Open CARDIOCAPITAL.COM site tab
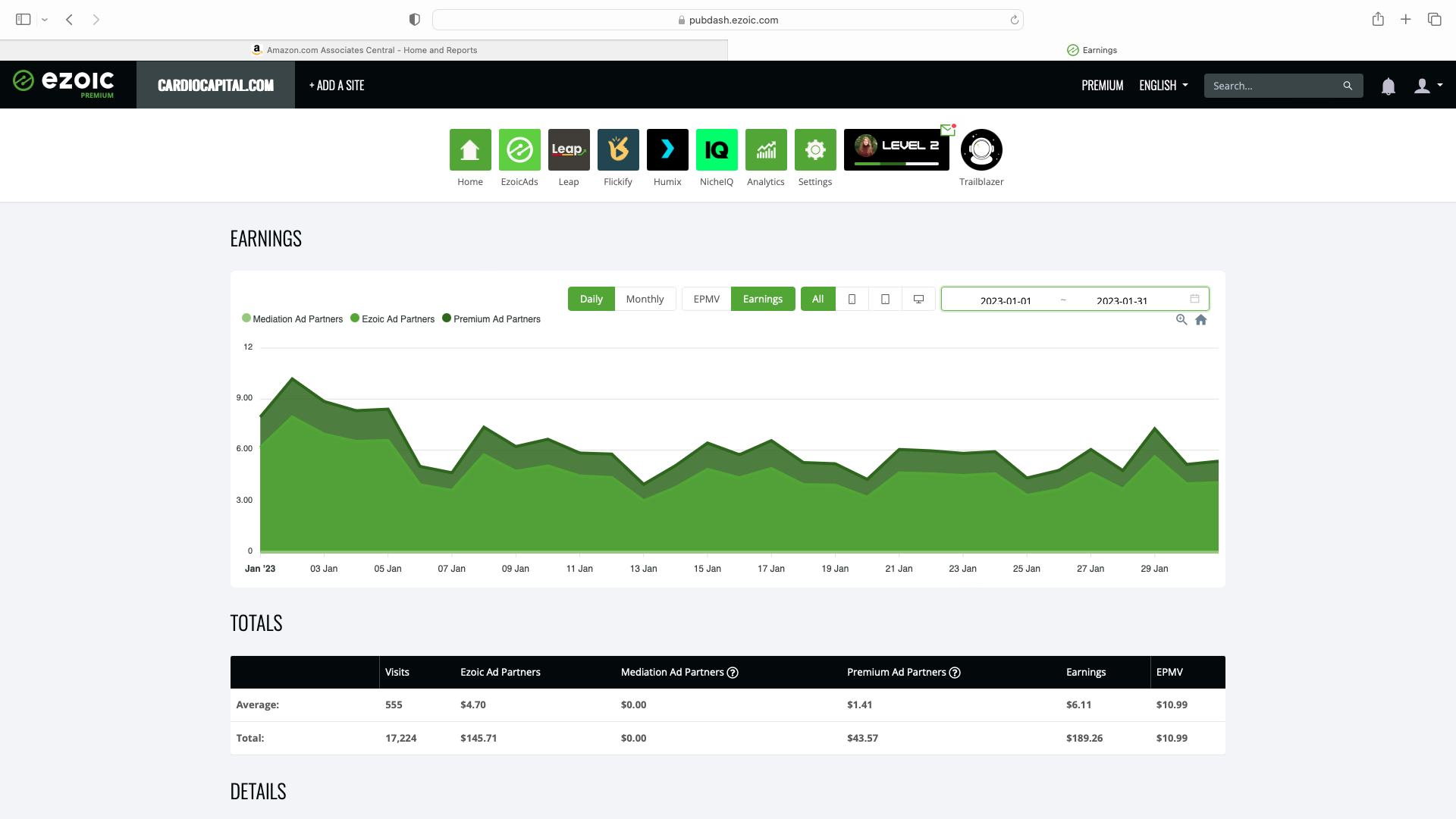 (215, 85)
